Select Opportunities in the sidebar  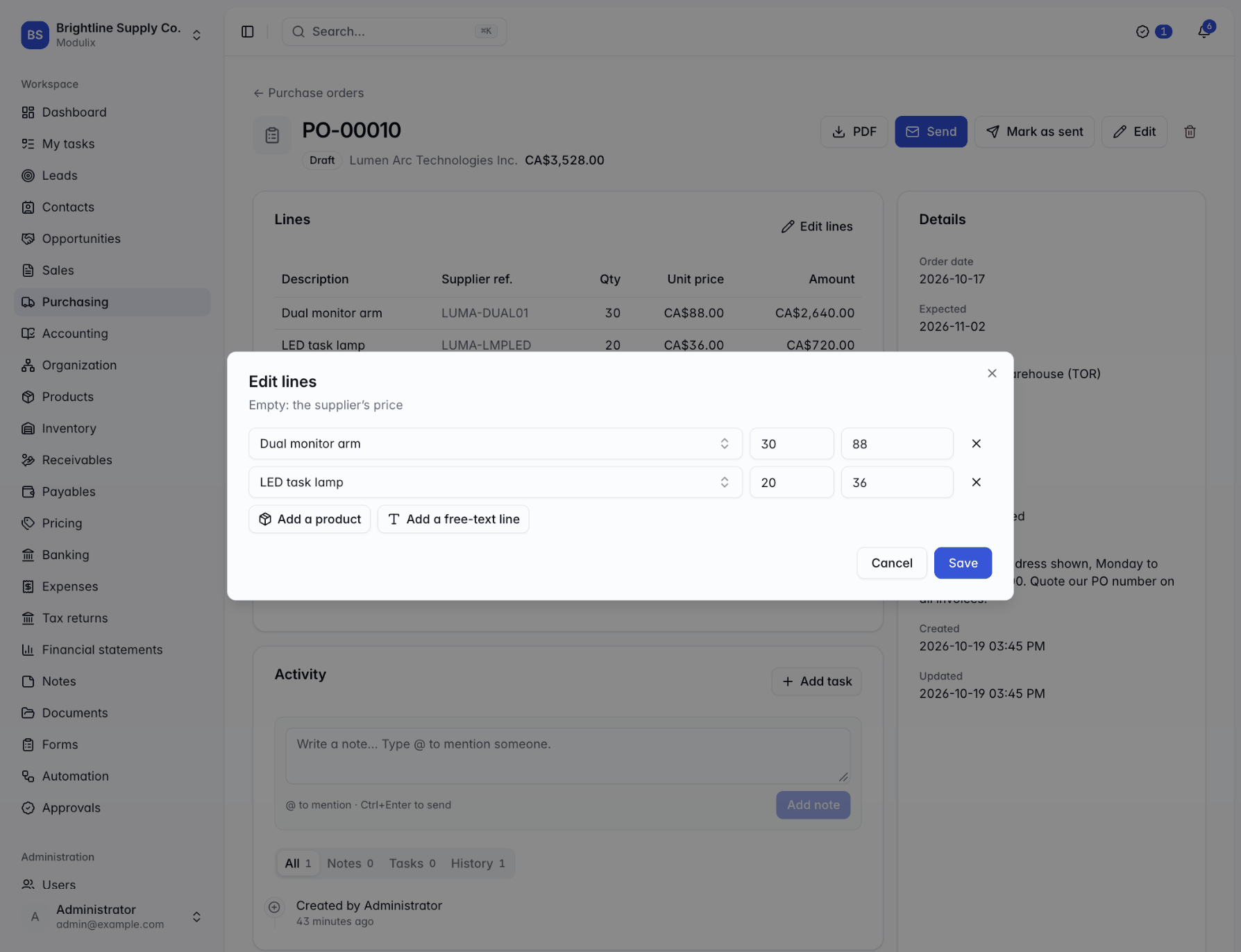pyautogui.click(x=112, y=239)
